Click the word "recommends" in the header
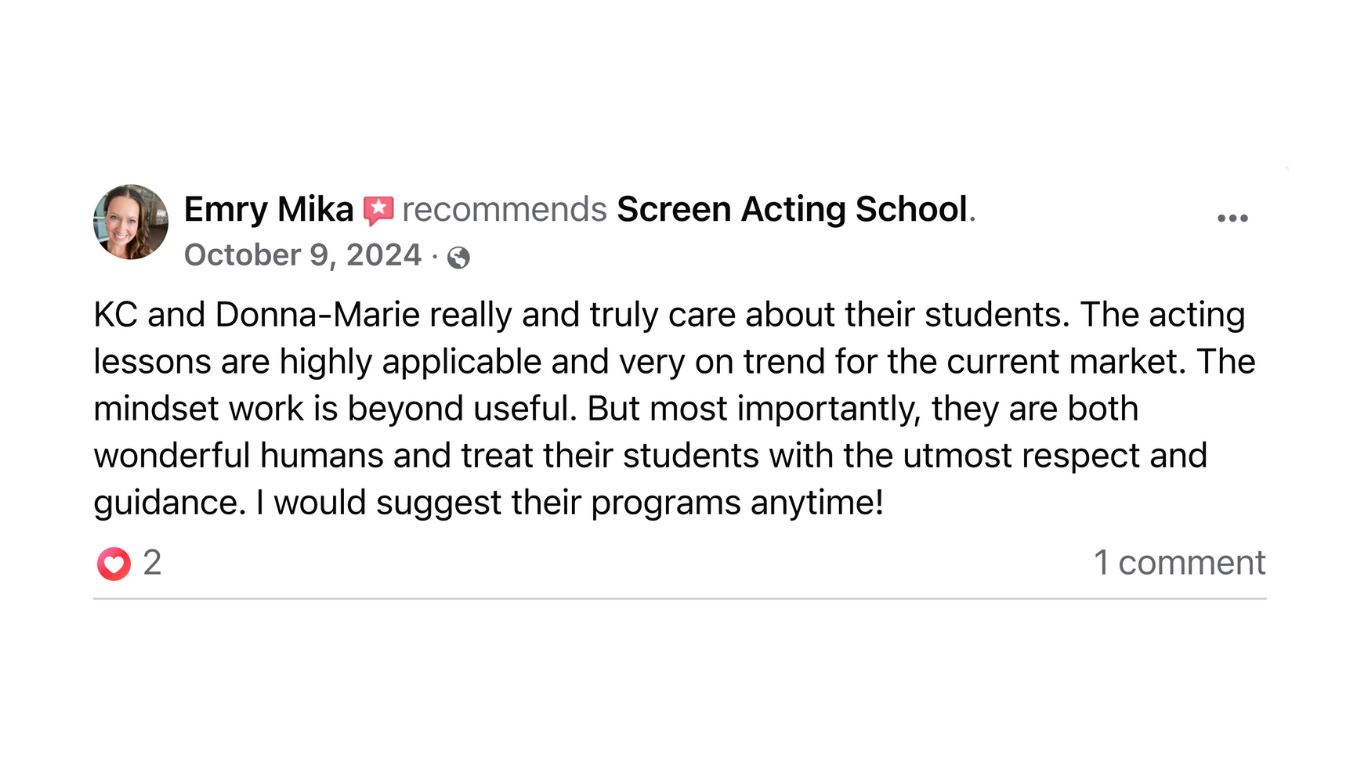Viewport: 1366px width, 768px height. click(504, 210)
